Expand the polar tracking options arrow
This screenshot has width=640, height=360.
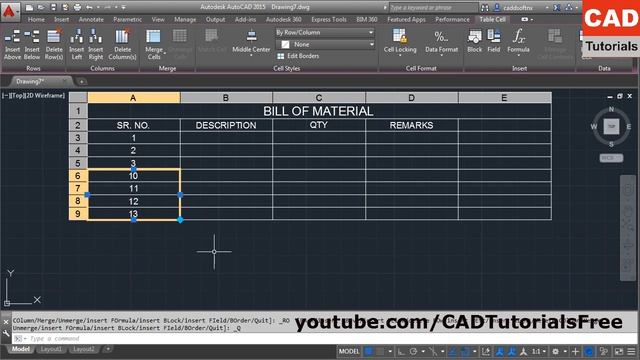pos(423,351)
